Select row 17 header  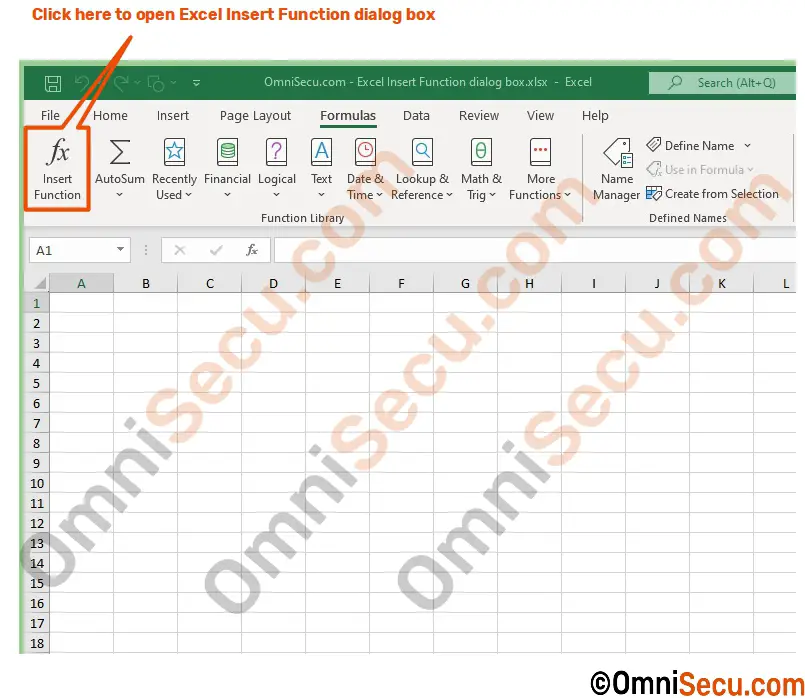pos(37,623)
